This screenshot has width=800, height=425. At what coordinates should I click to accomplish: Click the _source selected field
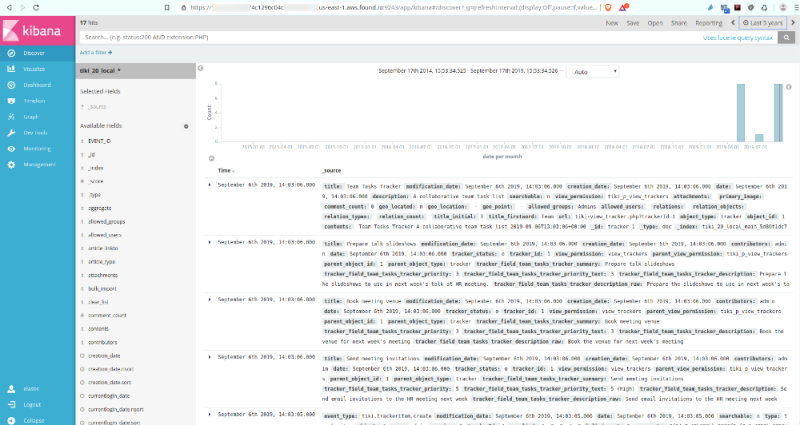click(97, 107)
